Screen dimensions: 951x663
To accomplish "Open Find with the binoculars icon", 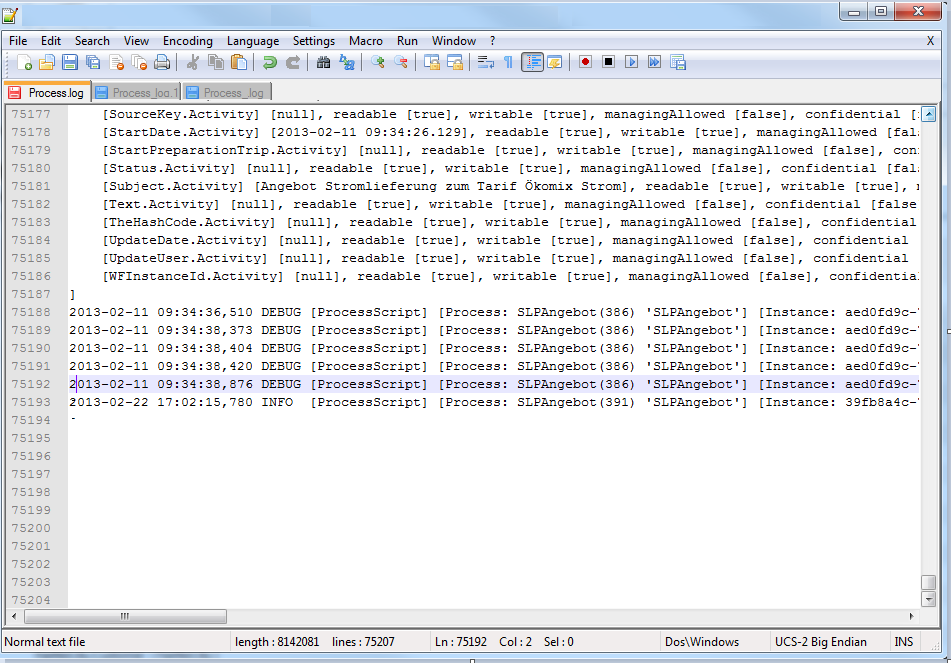I will 323,63.
